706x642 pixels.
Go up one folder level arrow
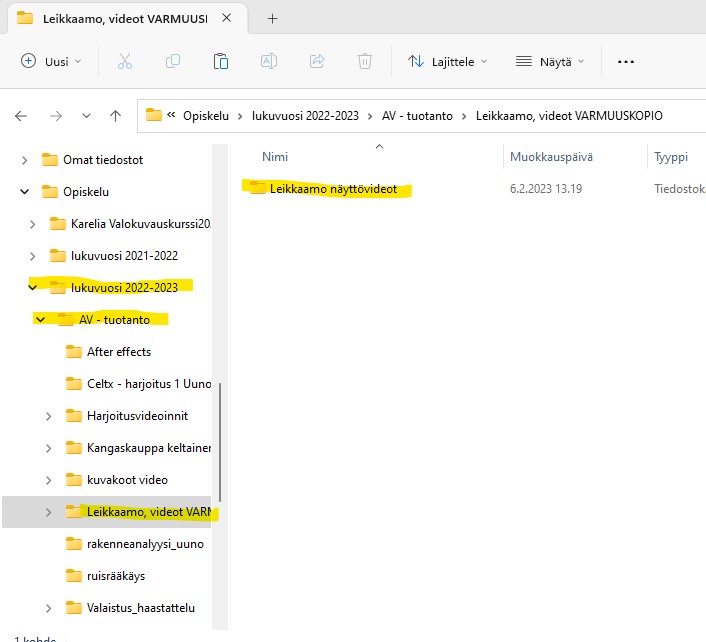(x=116, y=116)
